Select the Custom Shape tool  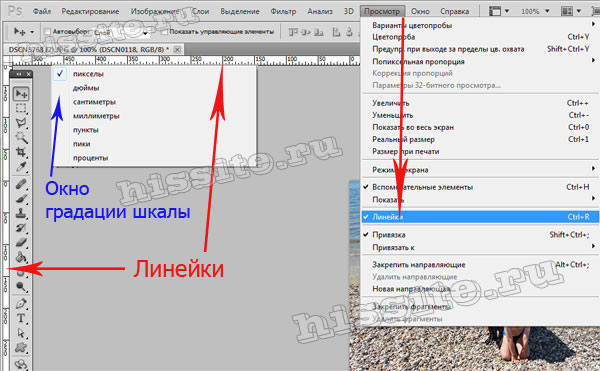(21, 347)
